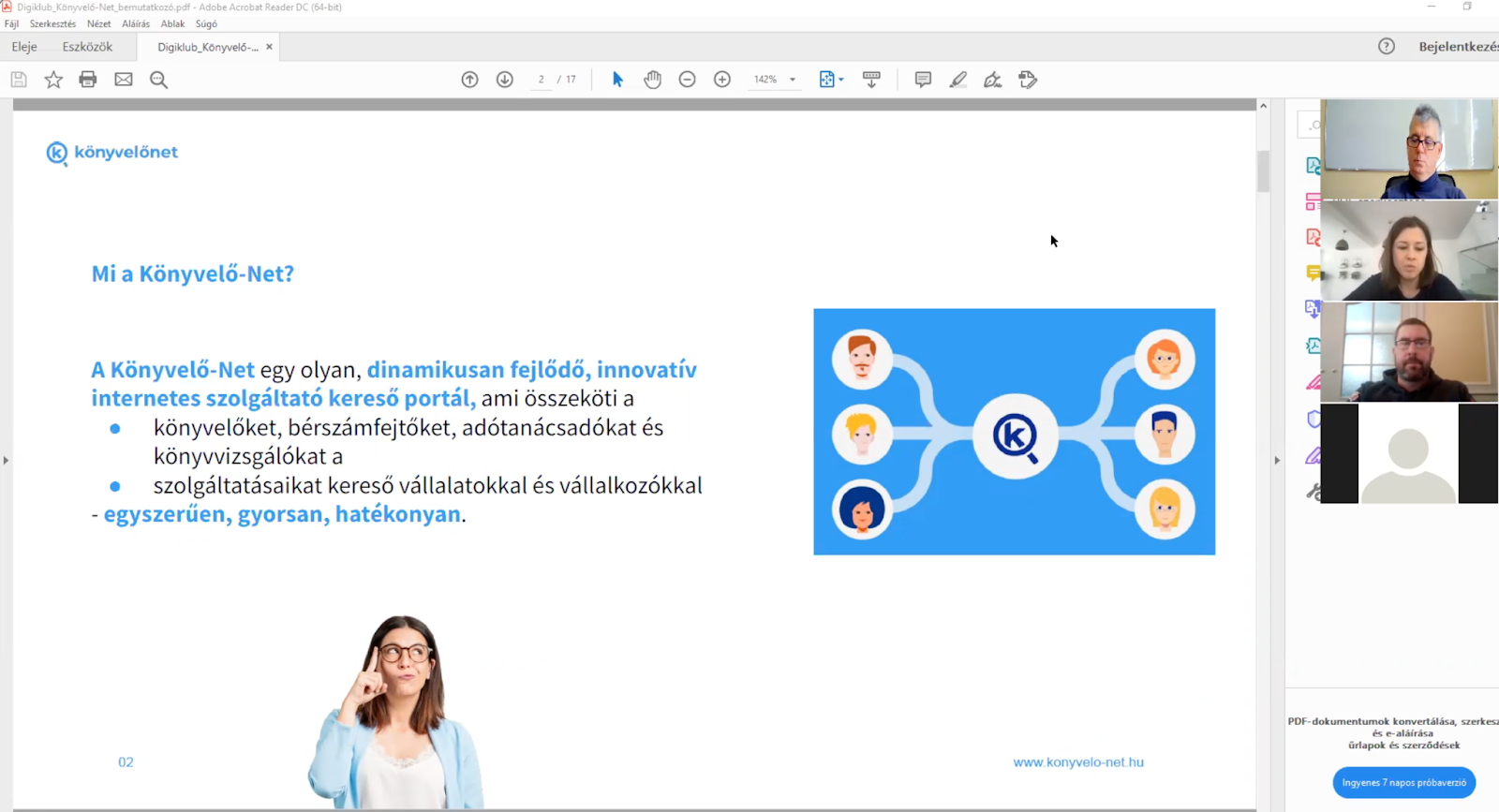Click the könyvelőnet logo
The image size is (1499, 812).
click(x=111, y=153)
